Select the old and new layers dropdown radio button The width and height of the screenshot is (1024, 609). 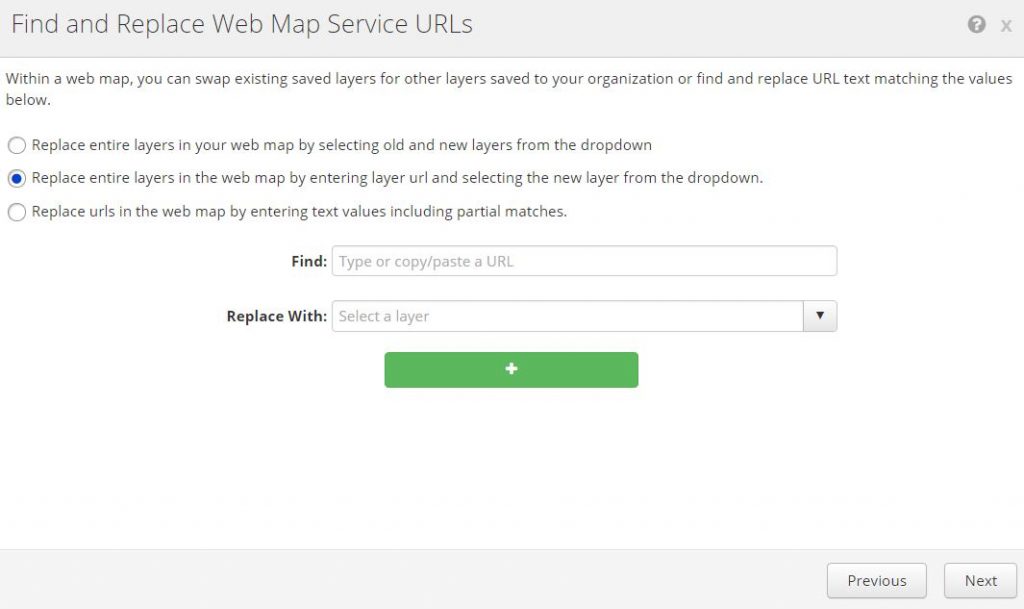point(17,146)
